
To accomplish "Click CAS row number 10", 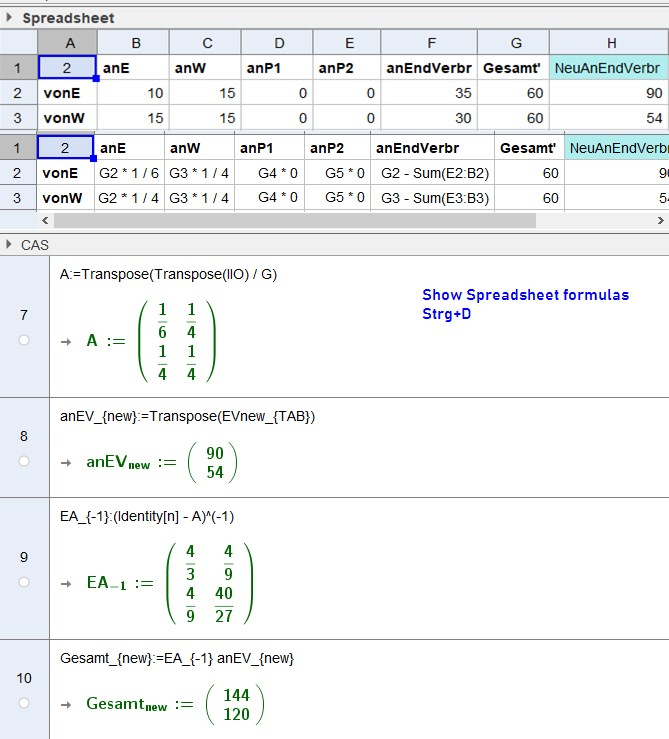I will pyautogui.click(x=24, y=678).
